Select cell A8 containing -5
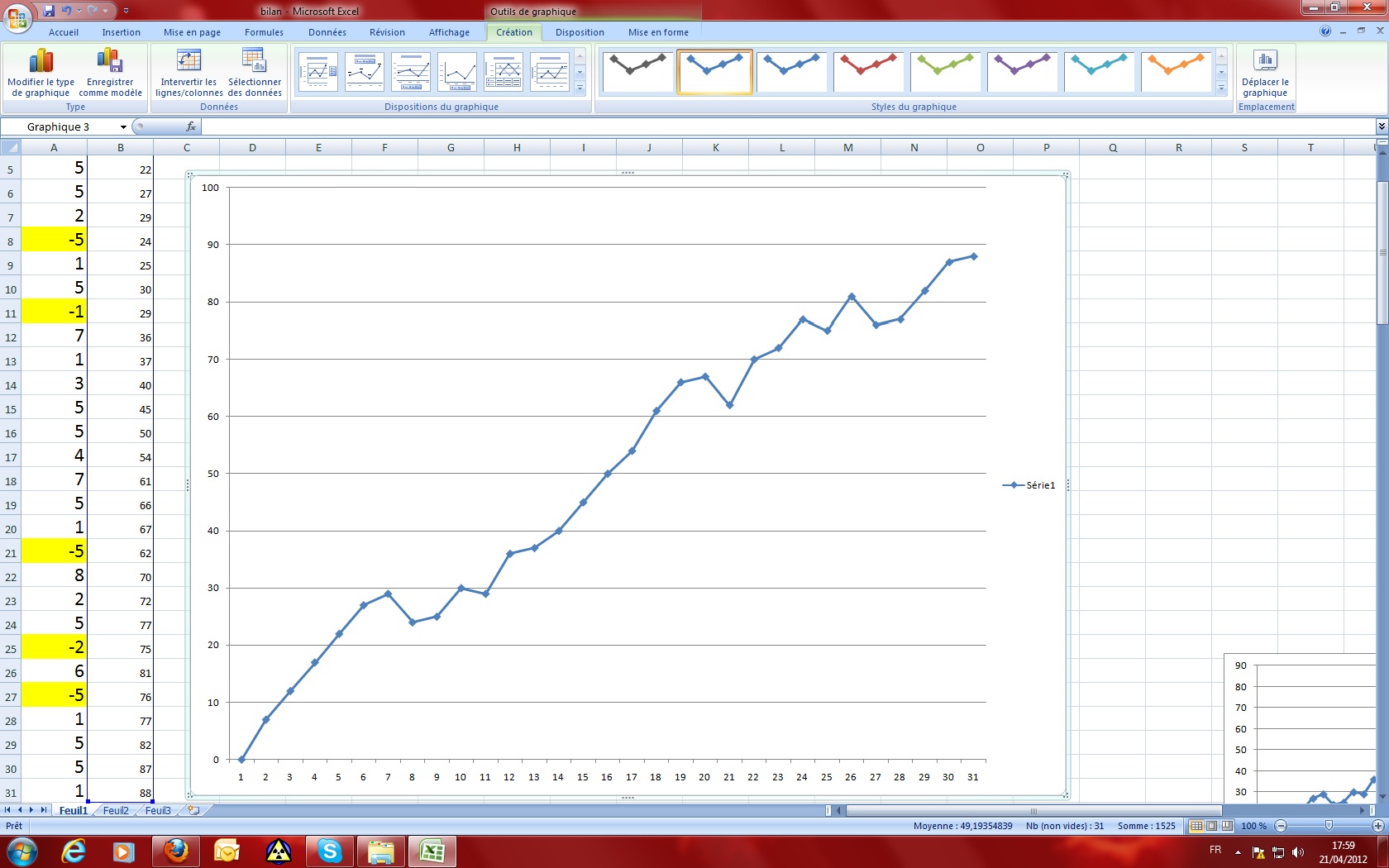This screenshot has width=1389, height=868. tap(54, 241)
